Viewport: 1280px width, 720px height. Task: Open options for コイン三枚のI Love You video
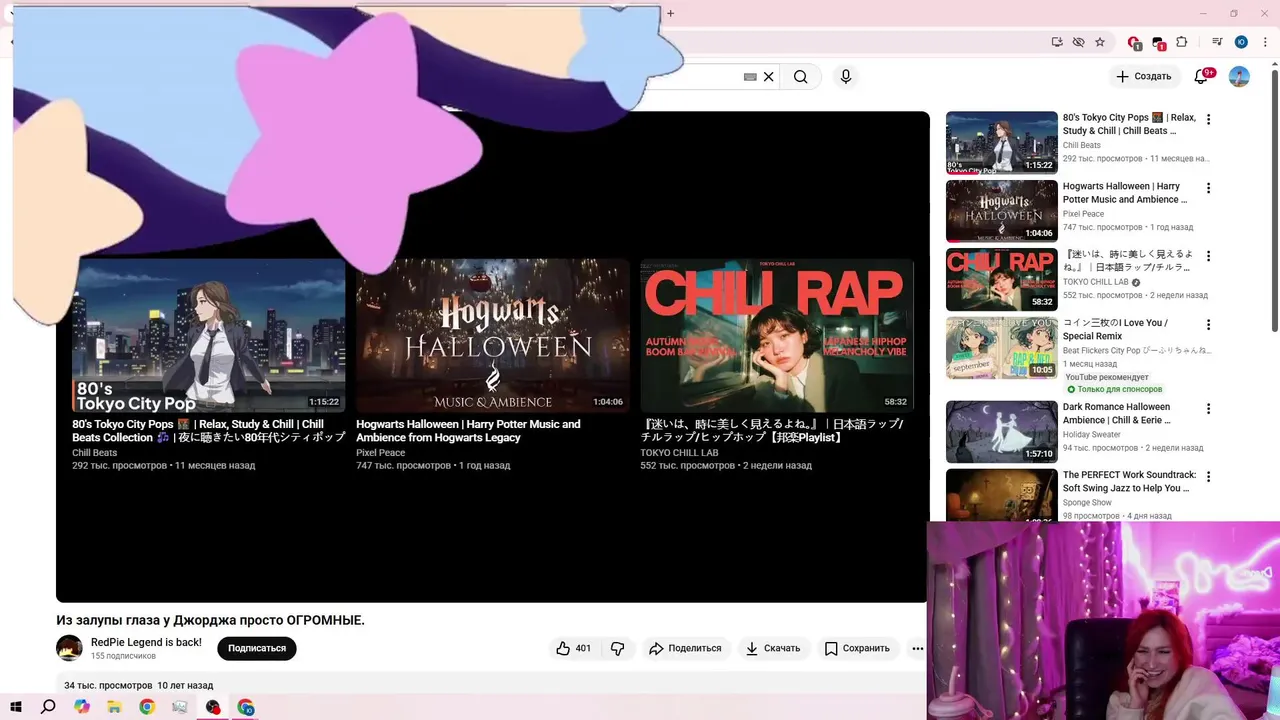click(x=1208, y=325)
